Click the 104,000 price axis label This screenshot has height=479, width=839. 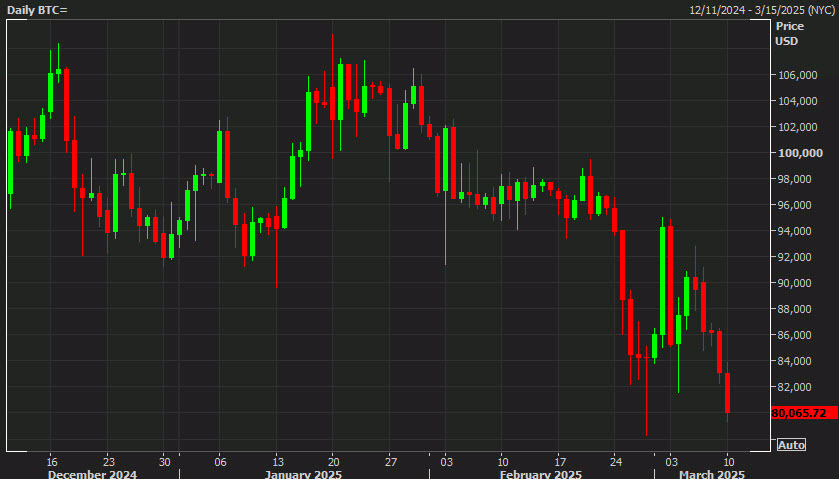(798, 101)
